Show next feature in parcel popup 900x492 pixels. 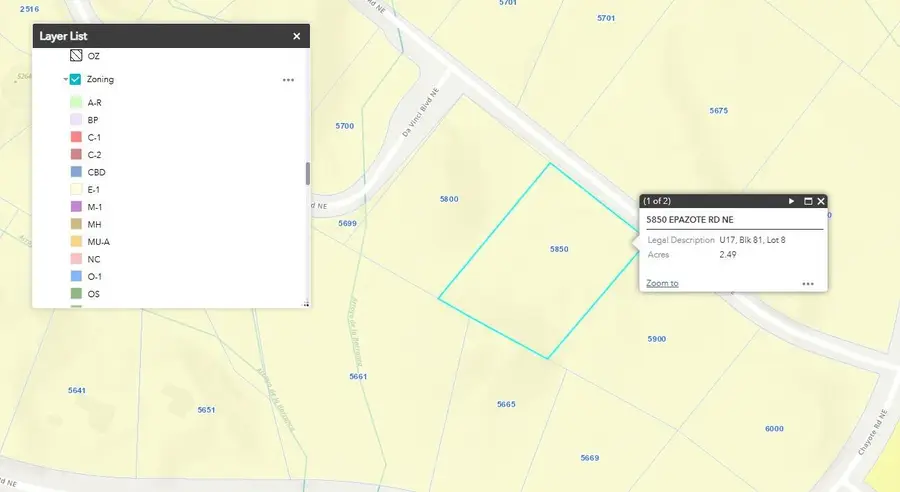[x=791, y=201]
